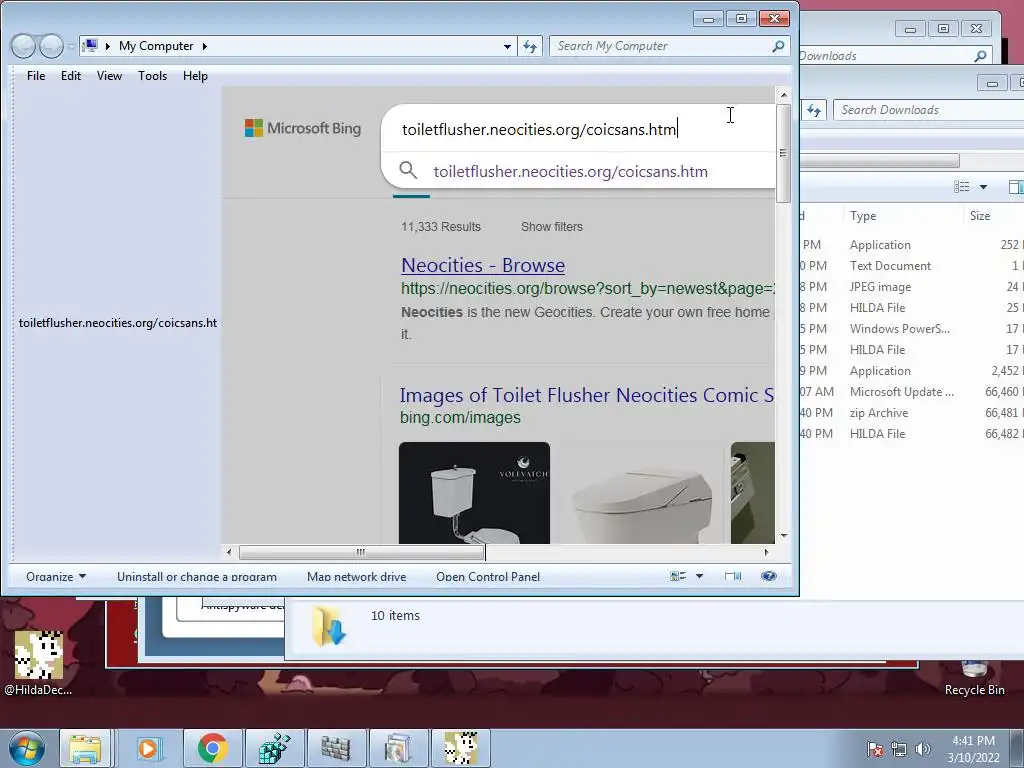Sort by the Size column in Downloads
Viewport: 1024px width, 768px height.
click(980, 216)
